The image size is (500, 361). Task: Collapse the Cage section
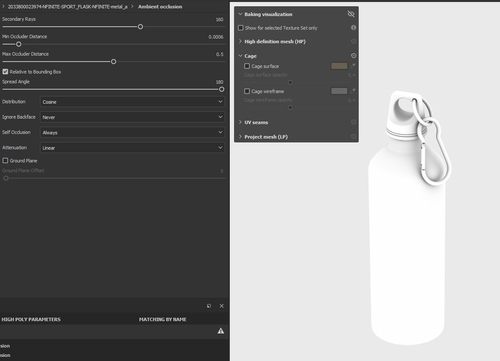click(240, 56)
